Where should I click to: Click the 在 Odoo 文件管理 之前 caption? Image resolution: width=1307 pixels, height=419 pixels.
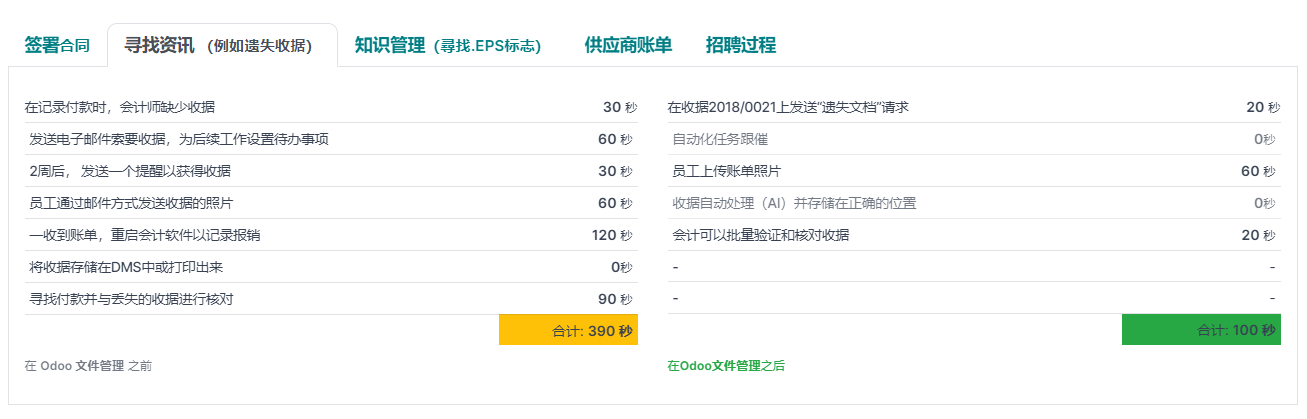[88, 366]
